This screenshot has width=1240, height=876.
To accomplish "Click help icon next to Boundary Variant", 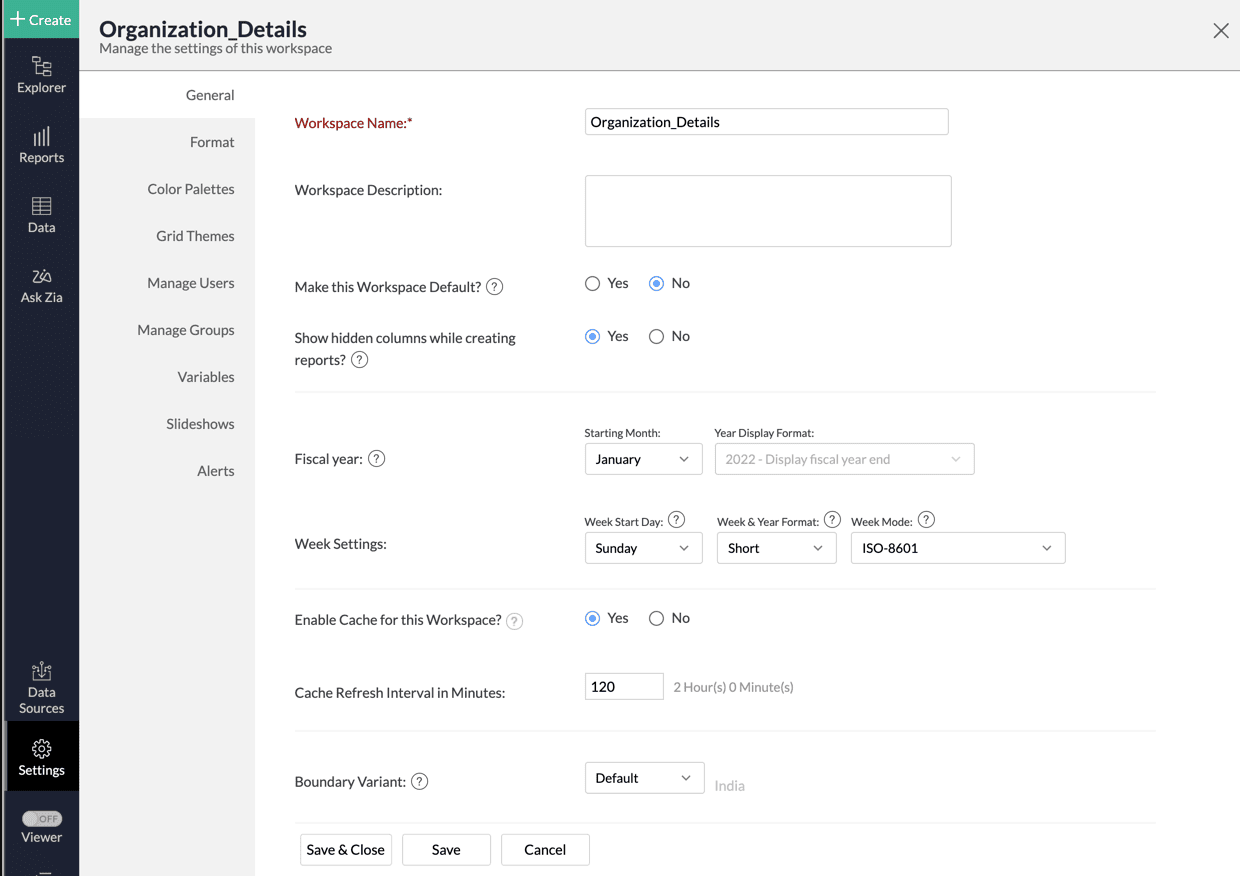I will [x=420, y=782].
